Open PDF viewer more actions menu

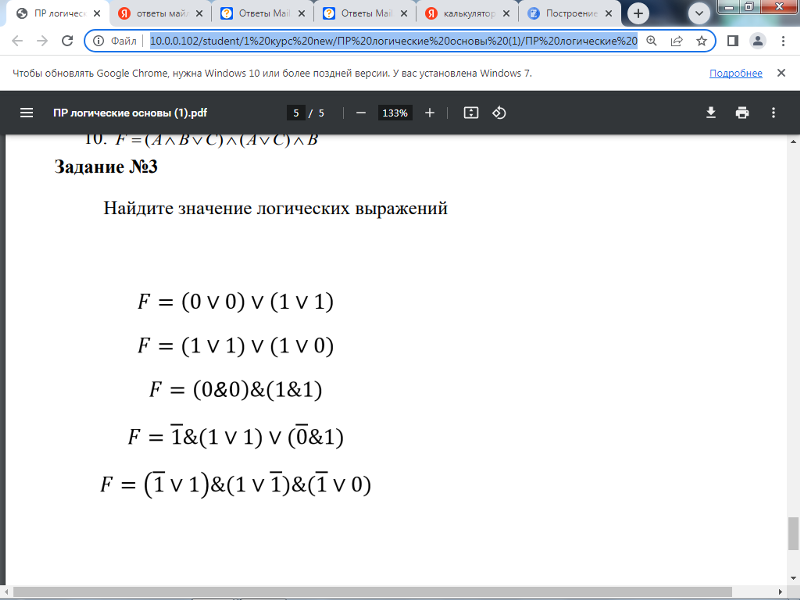click(x=772, y=113)
